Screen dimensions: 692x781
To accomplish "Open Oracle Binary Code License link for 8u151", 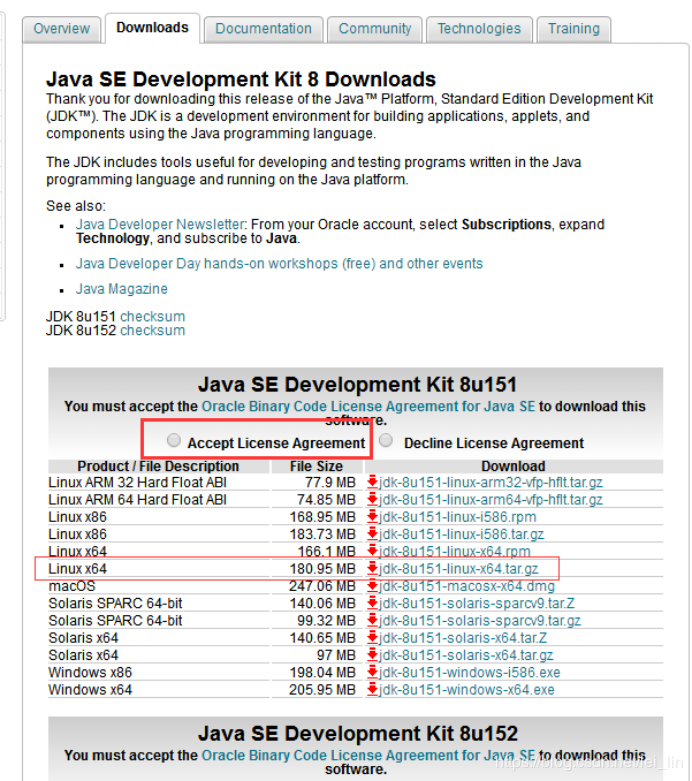I will (368, 406).
